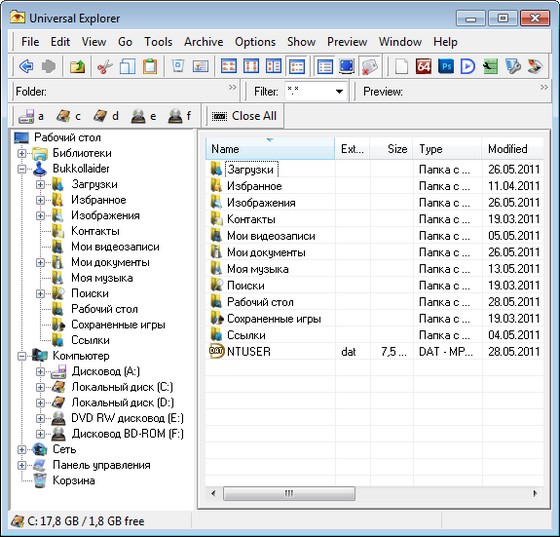
Task: Open the Filter dropdown arrow
Action: tap(339, 92)
